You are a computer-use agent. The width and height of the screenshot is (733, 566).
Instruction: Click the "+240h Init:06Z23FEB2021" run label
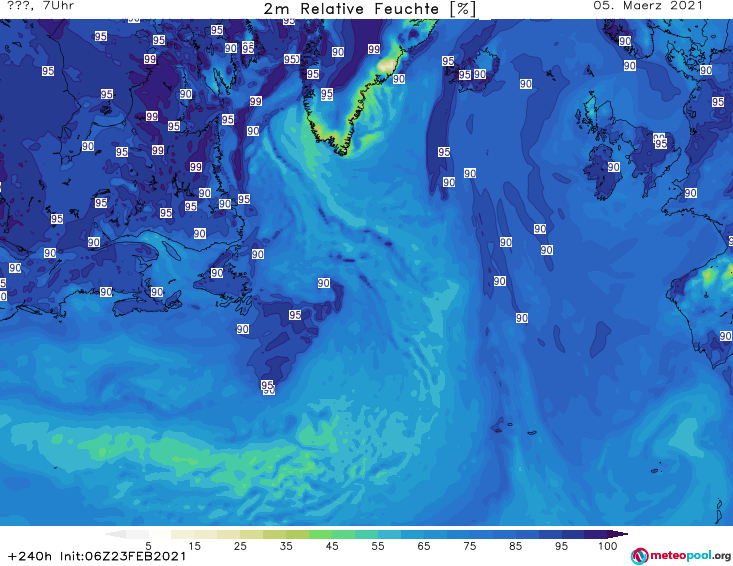(97, 556)
